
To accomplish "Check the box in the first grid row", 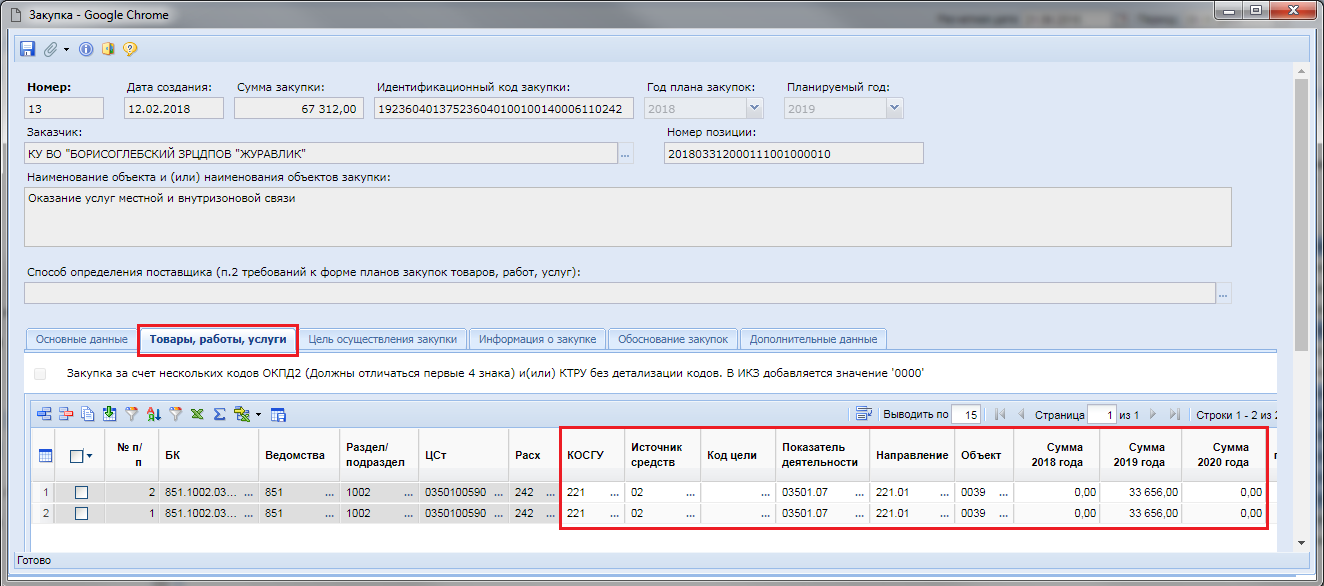I will tap(82, 492).
